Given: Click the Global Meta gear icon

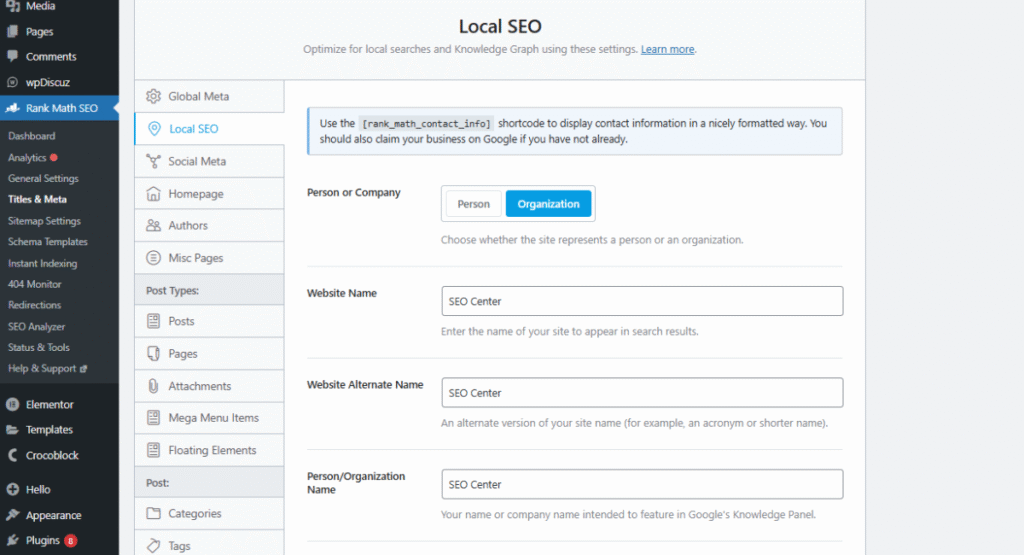Looking at the screenshot, I should [153, 97].
